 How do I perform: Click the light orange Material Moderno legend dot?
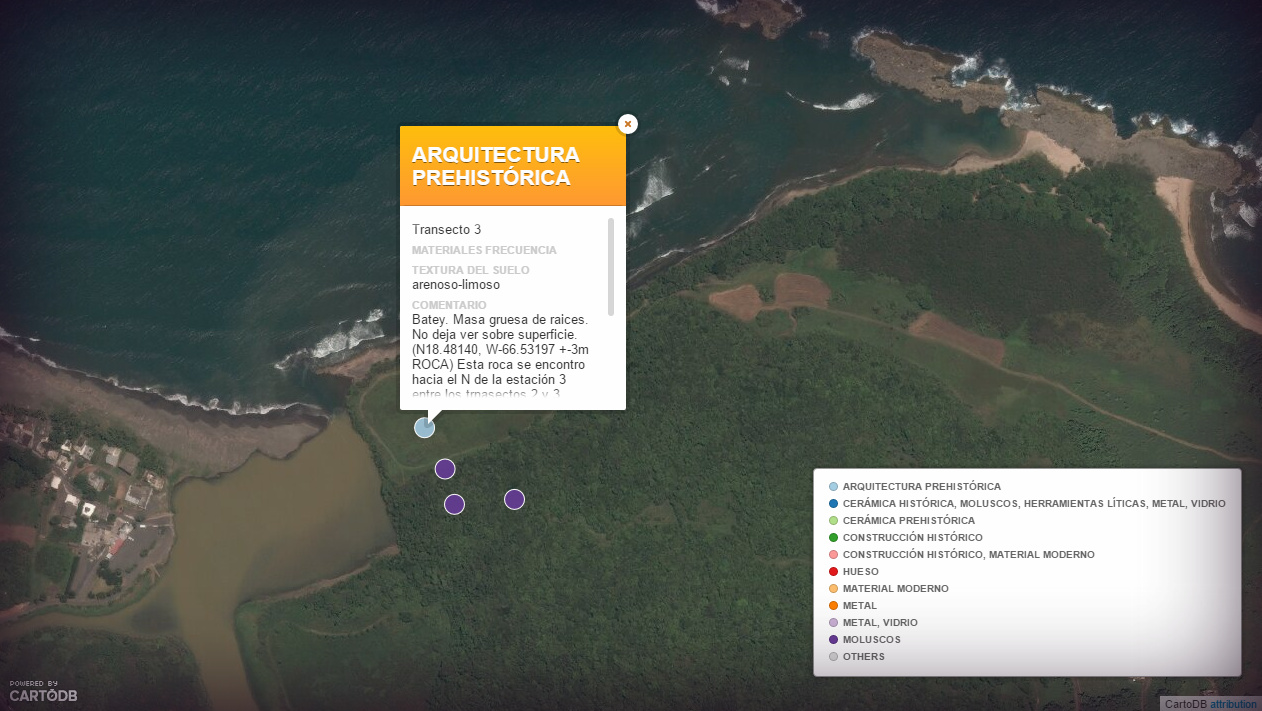coord(833,588)
